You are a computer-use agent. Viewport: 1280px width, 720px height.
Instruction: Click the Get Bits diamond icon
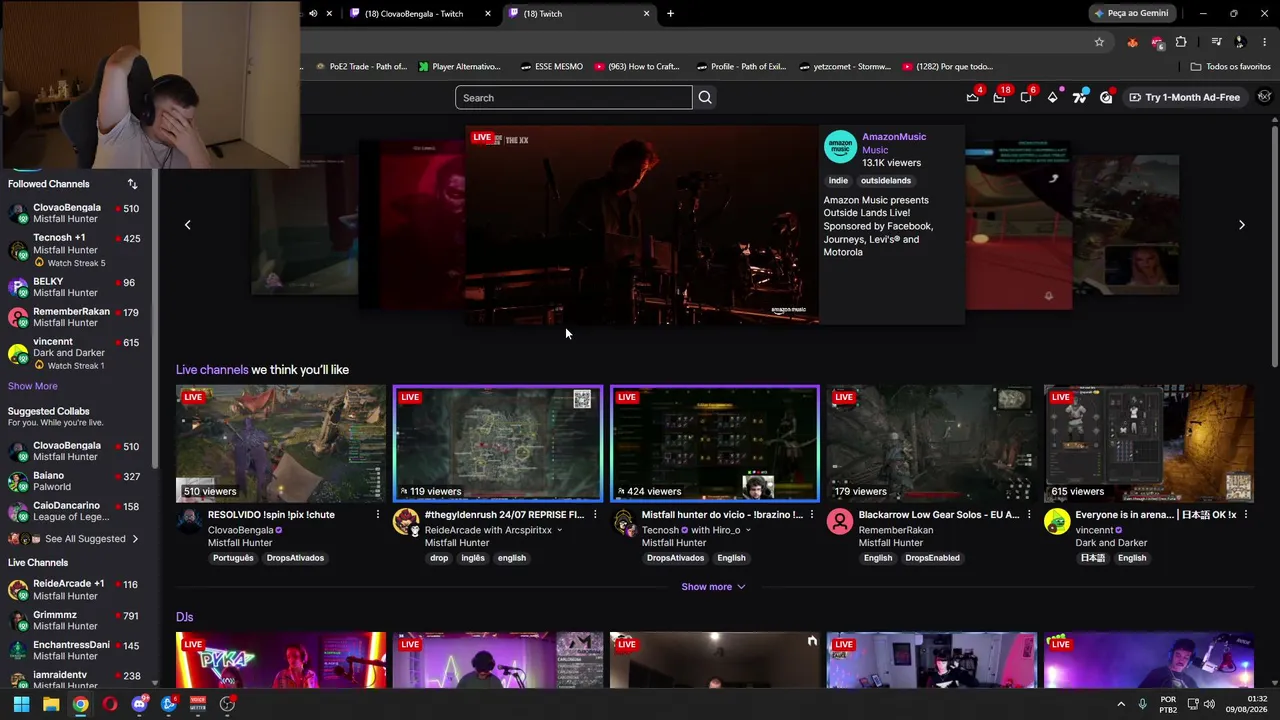(1053, 97)
